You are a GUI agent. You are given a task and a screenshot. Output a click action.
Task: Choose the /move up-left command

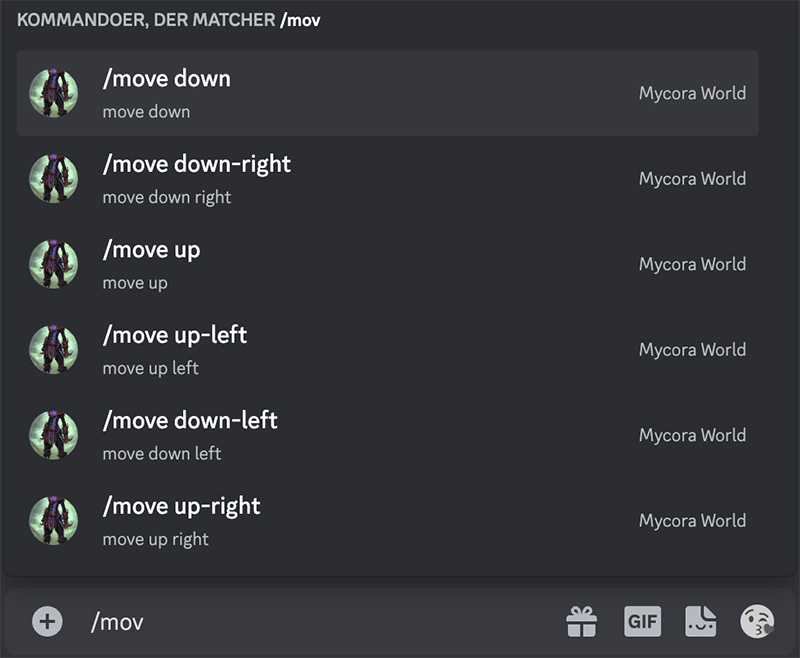[388, 350]
